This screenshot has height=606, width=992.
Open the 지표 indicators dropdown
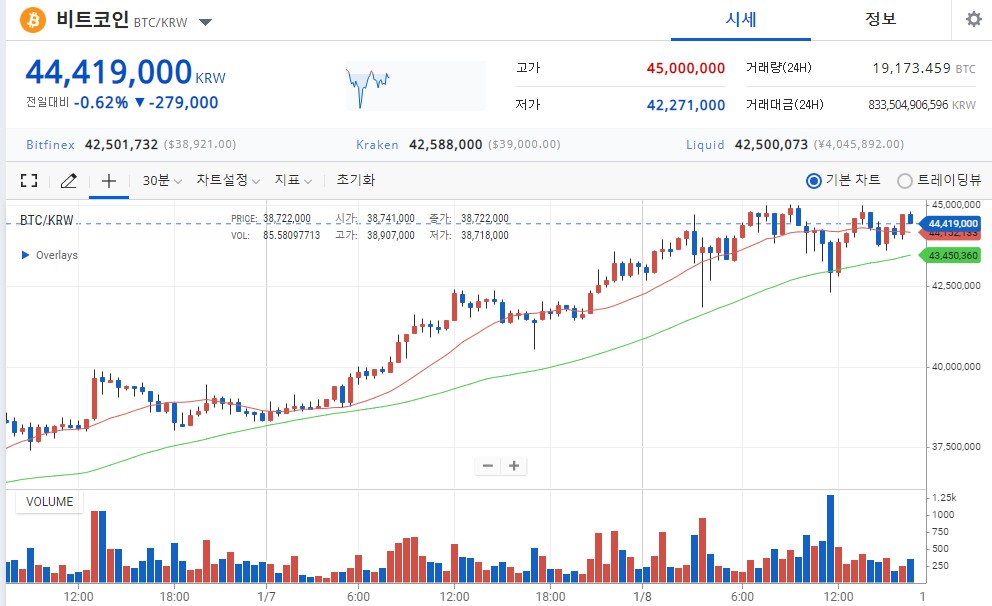tap(293, 180)
